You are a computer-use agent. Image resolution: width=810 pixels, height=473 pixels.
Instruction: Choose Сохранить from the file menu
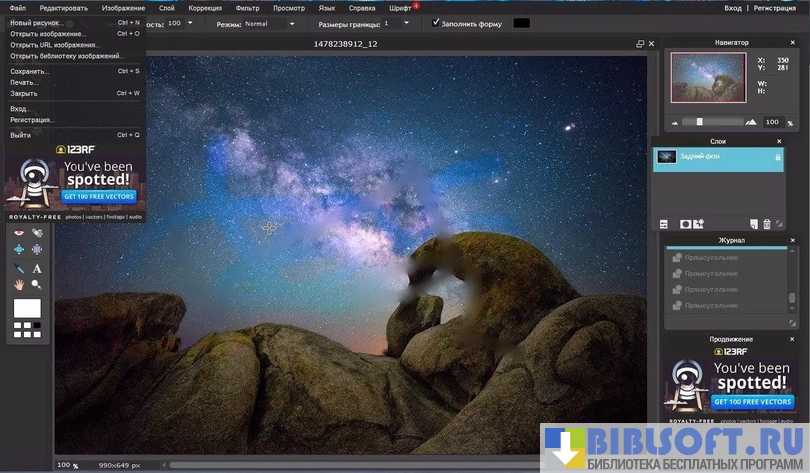point(30,71)
